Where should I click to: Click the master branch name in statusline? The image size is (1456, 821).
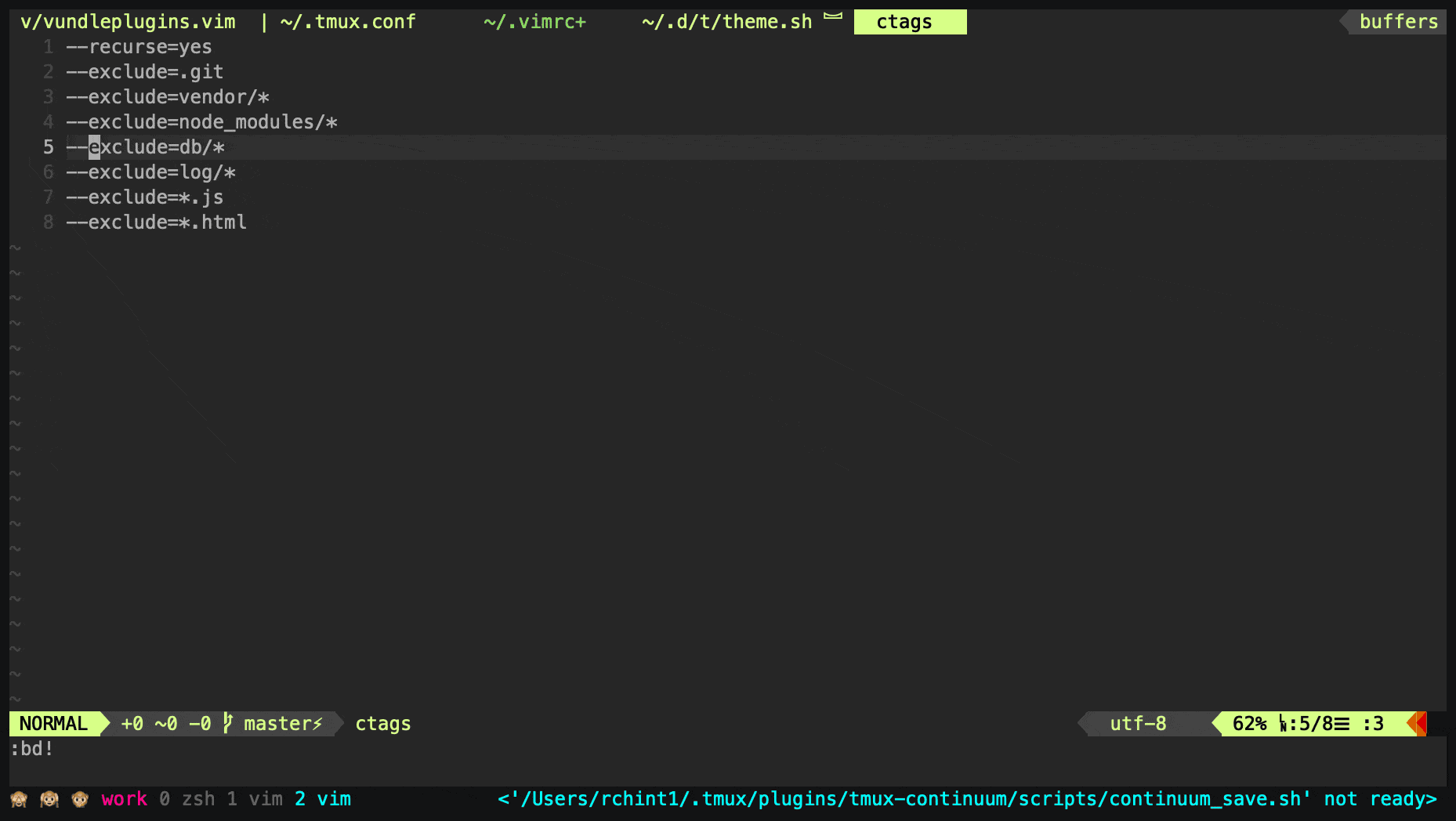point(277,724)
